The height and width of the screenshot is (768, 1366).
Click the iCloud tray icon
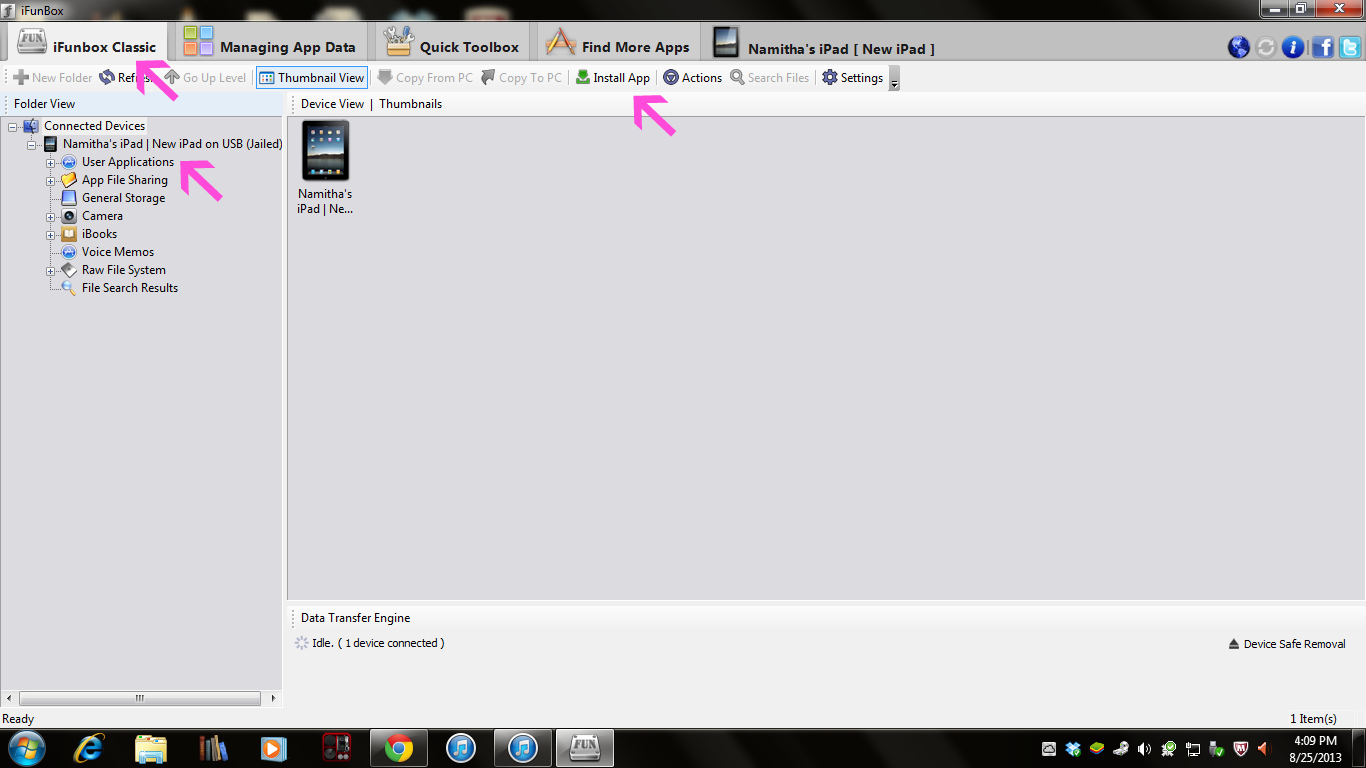(1049, 748)
